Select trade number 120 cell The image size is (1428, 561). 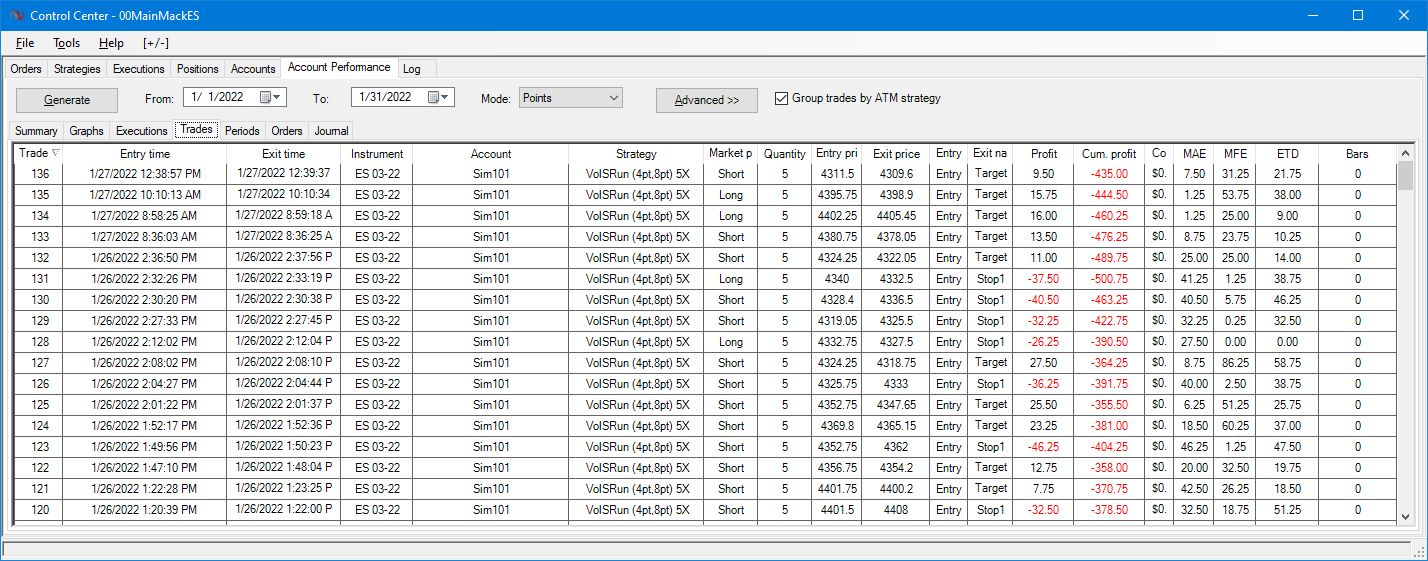click(40, 510)
